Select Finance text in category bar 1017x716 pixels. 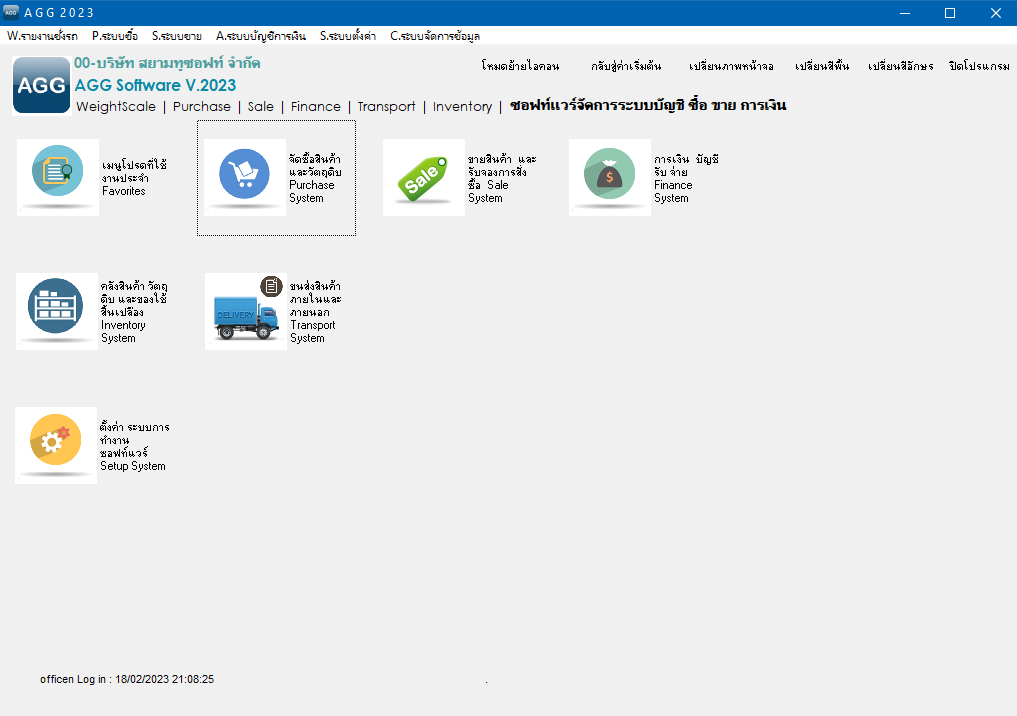tap(315, 106)
